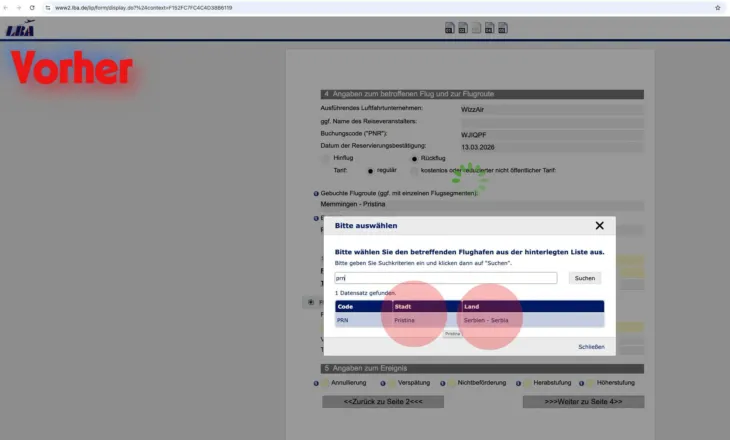Click the 'Suchen' button
Screen dimensions: 730x440
coord(585,278)
